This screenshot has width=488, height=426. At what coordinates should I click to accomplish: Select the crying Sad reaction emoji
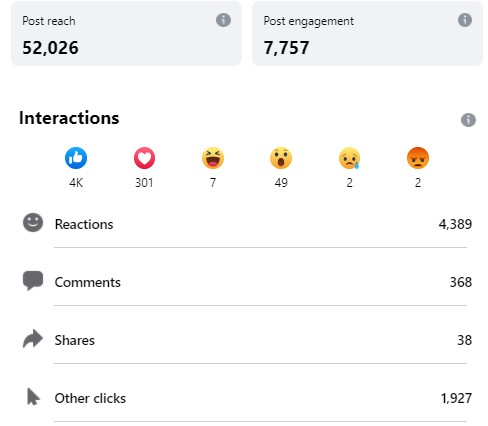pyautogui.click(x=349, y=158)
